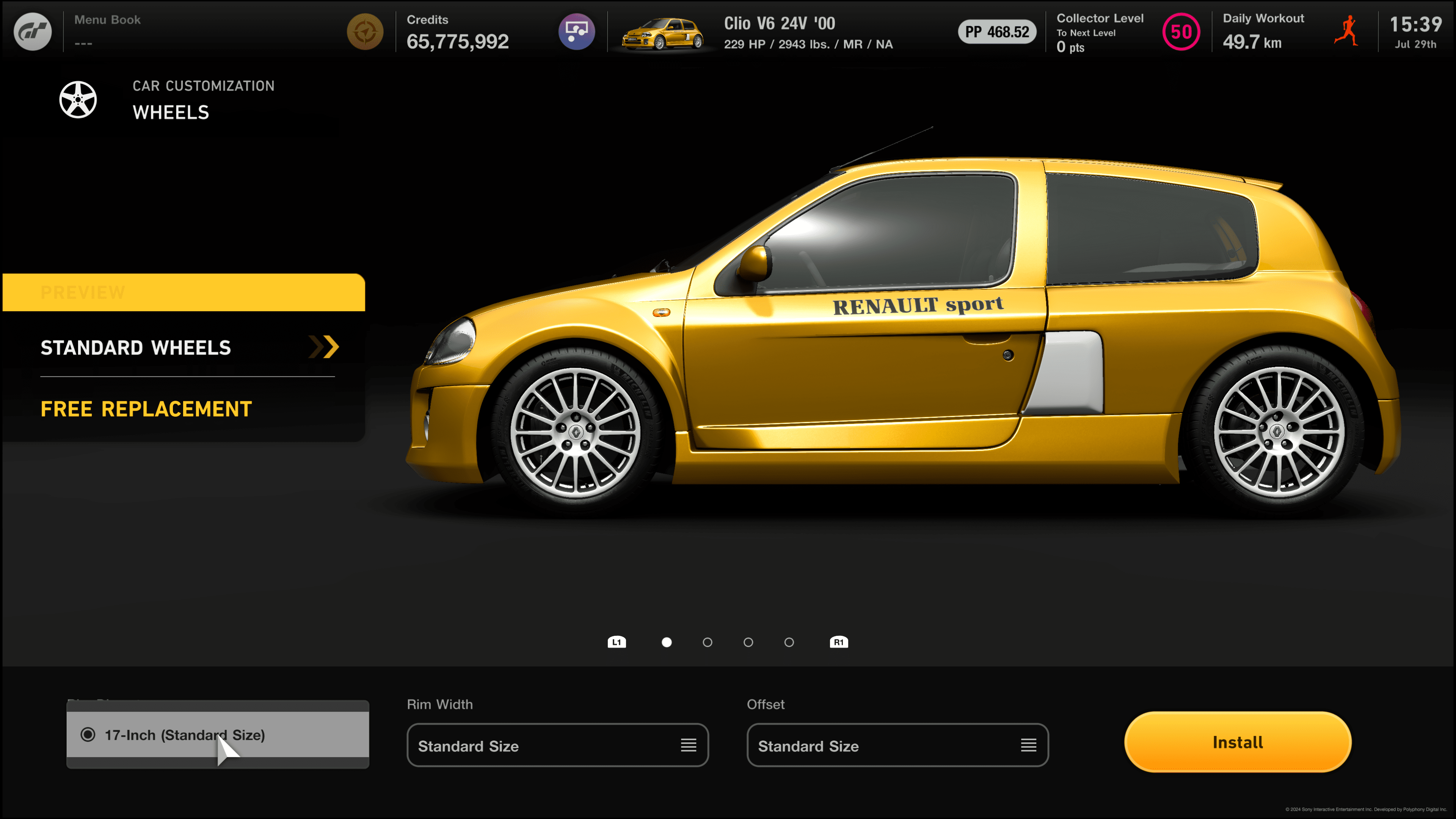Viewport: 1456px width, 819px height.
Task: Click the Menu Book label
Action: [x=107, y=20]
